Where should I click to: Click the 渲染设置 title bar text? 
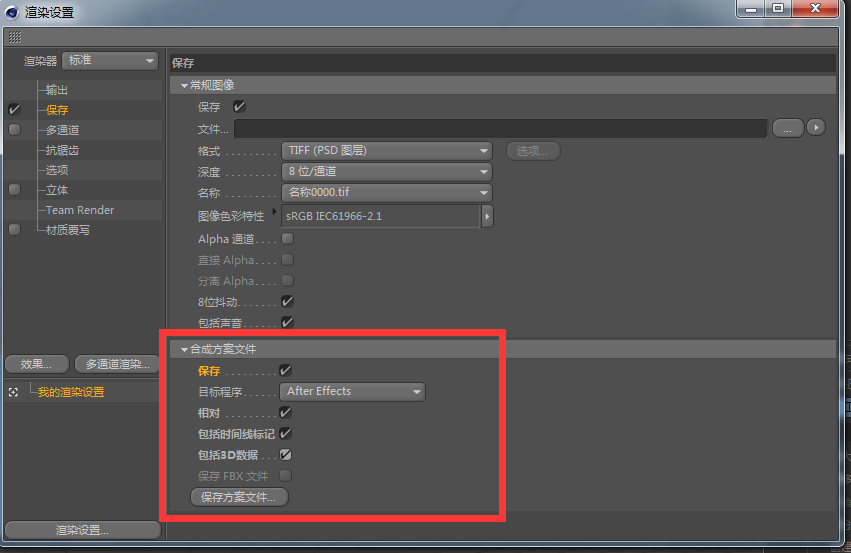(49, 12)
